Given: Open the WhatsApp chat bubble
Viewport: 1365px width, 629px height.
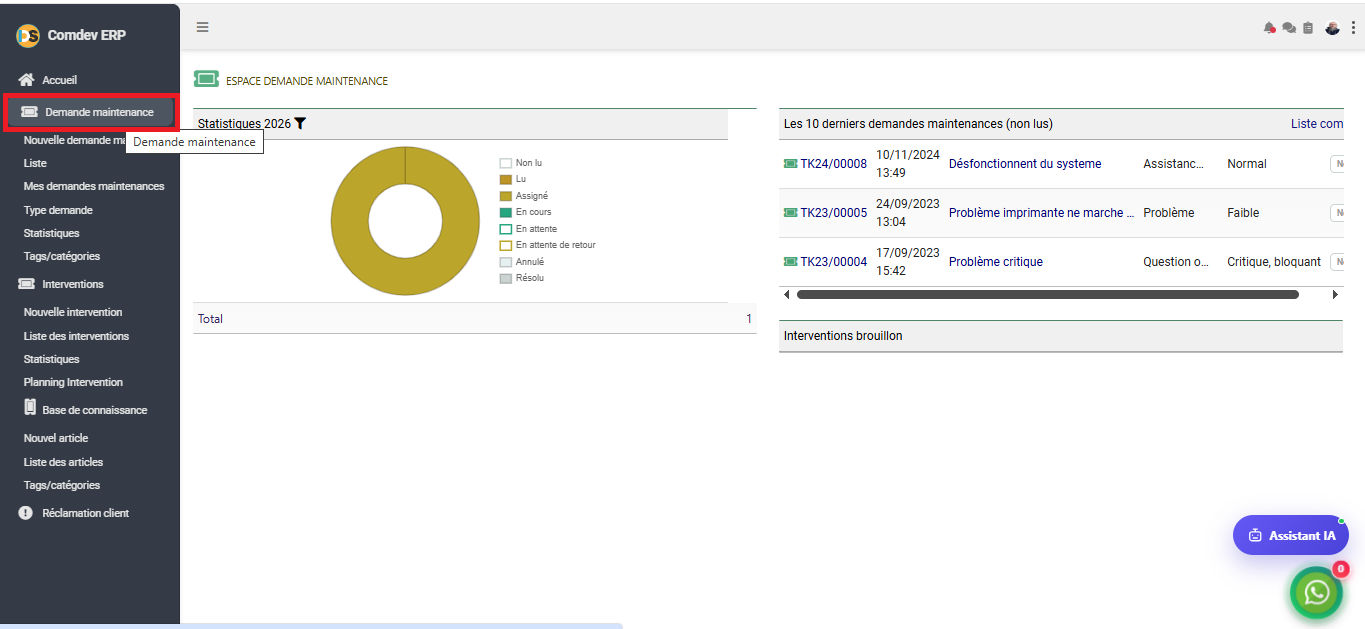Looking at the screenshot, I should [1317, 593].
